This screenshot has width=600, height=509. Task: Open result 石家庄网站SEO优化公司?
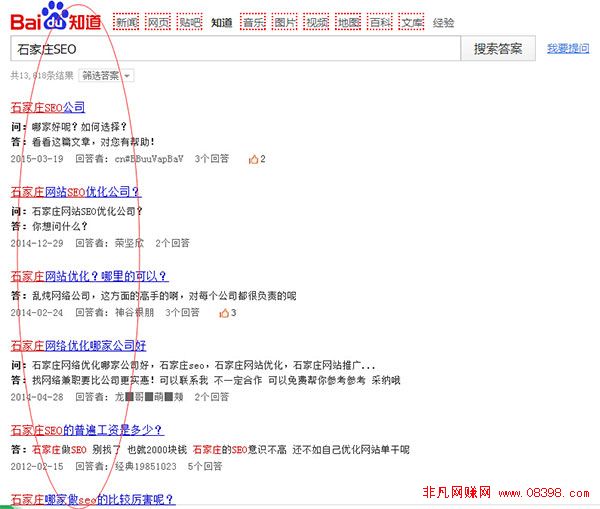[76, 192]
